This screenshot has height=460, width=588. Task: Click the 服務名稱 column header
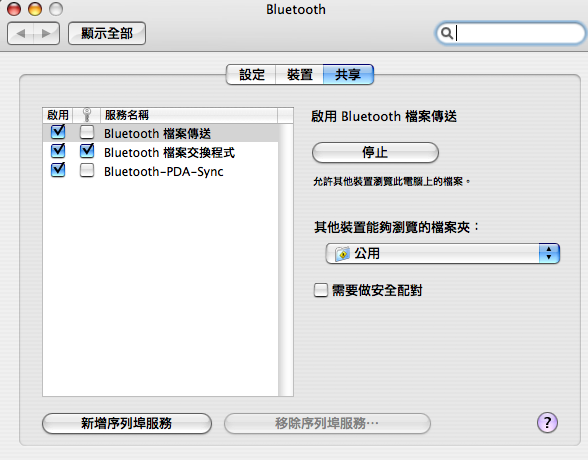click(x=189, y=115)
